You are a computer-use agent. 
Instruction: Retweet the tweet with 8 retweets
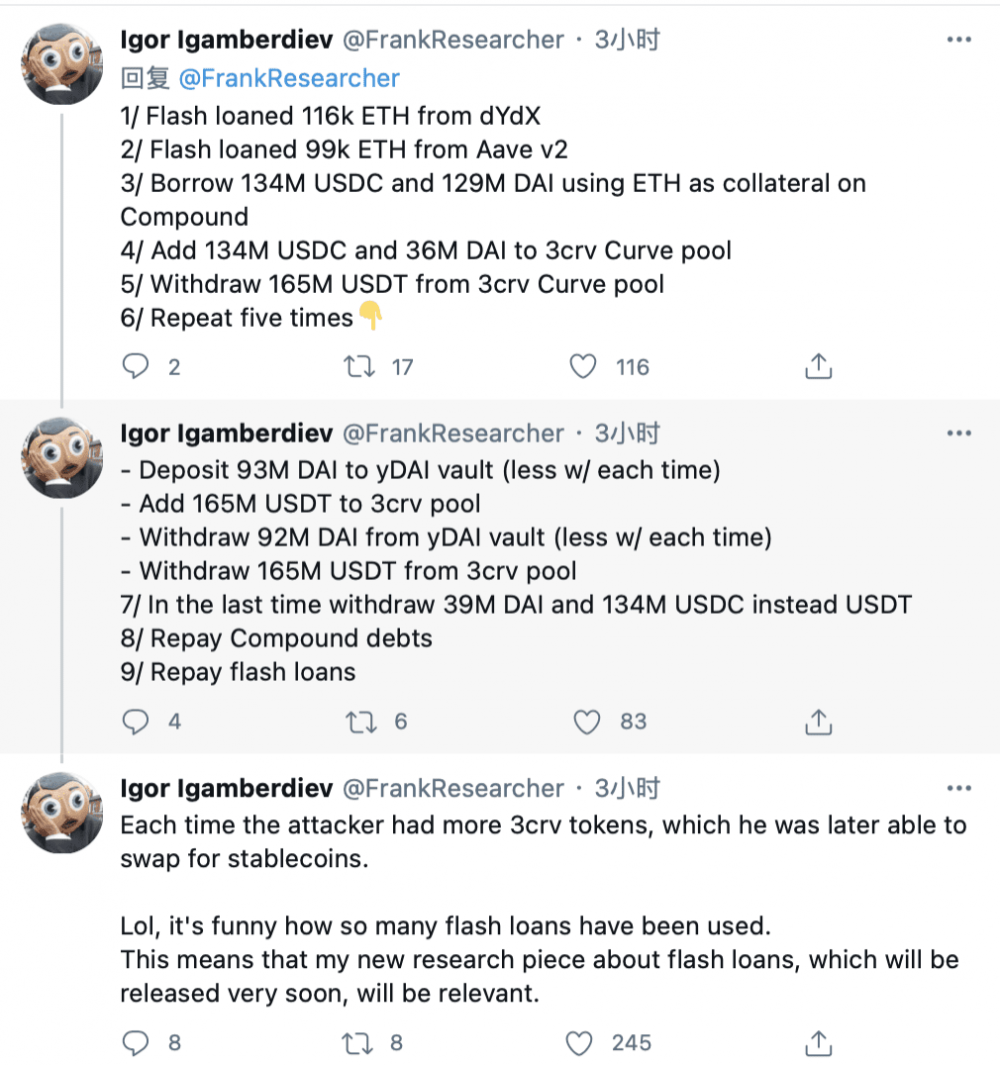(358, 1043)
